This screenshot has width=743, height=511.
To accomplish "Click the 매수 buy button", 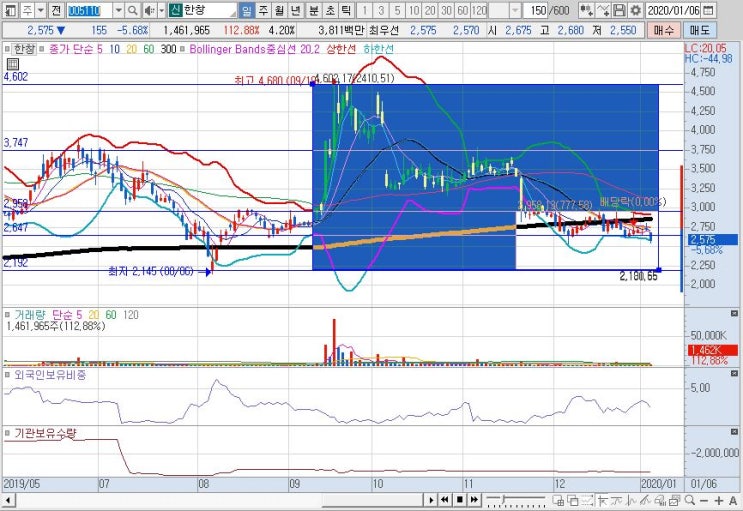I will [663, 30].
